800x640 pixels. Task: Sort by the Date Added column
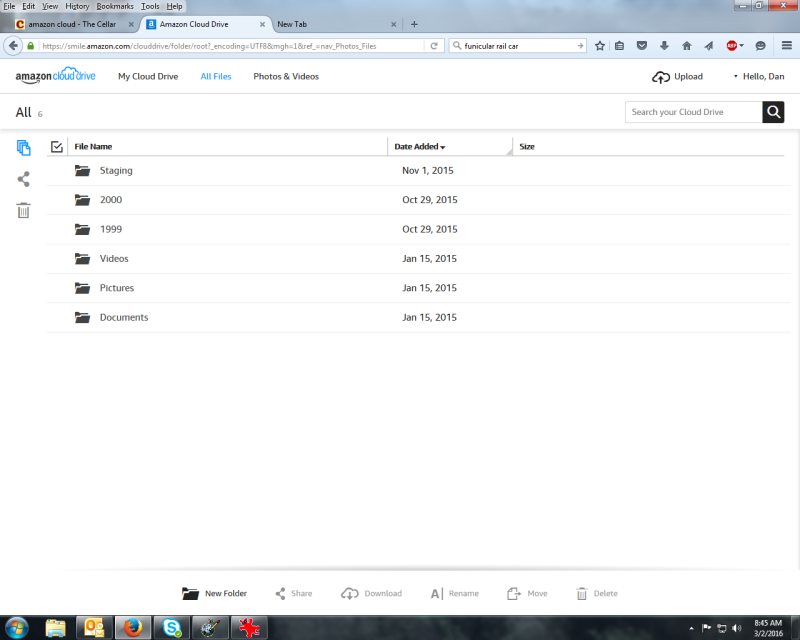click(420, 147)
